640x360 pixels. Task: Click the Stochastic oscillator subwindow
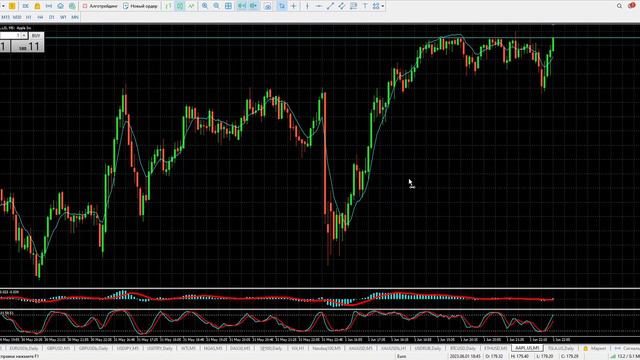320,323
